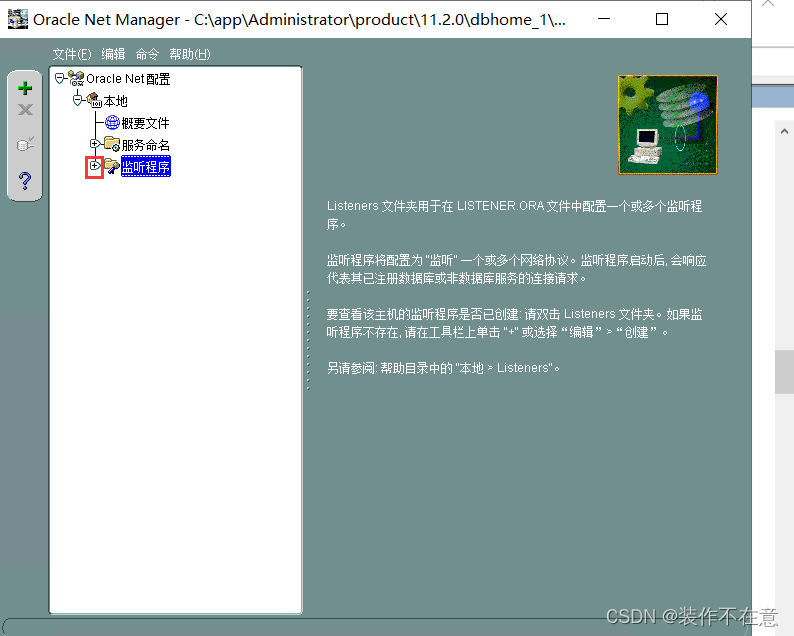Click the text '另请参阅: 帮助目录中的'
The width and height of the screenshot is (794, 636).
pos(389,368)
